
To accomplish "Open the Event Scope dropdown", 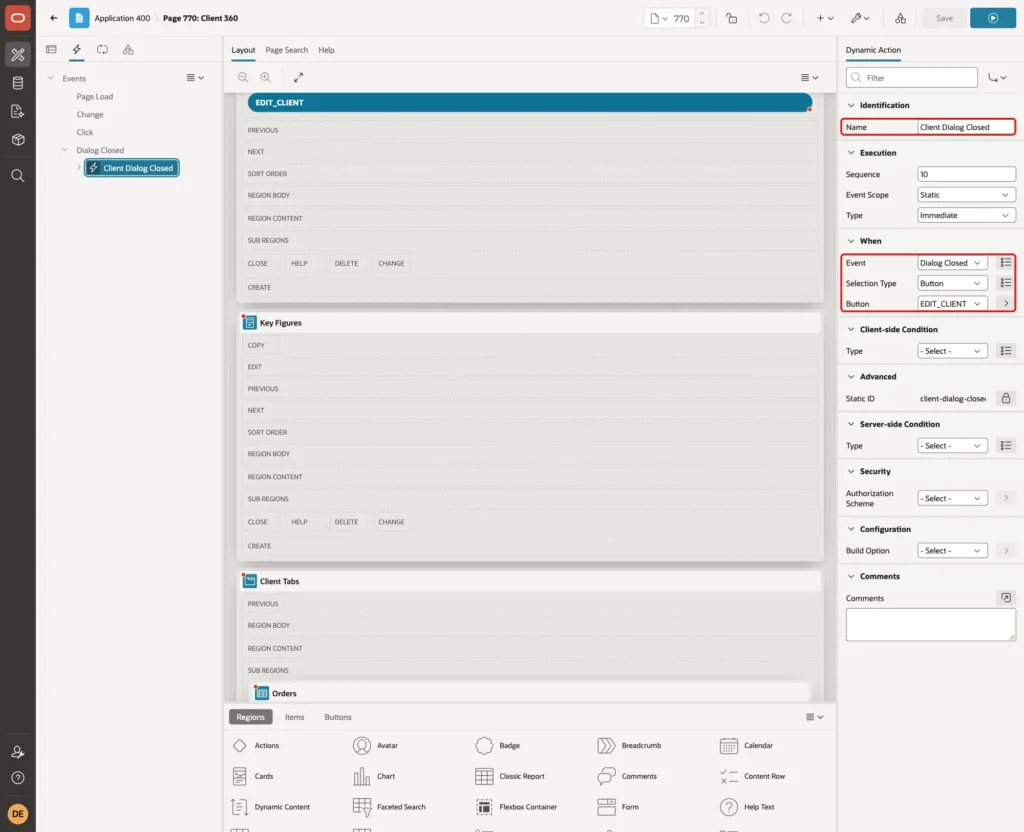I will 966,195.
